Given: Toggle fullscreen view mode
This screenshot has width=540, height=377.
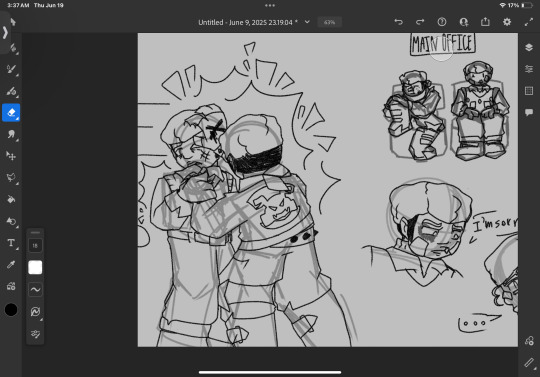Looking at the screenshot, I should 529,22.
